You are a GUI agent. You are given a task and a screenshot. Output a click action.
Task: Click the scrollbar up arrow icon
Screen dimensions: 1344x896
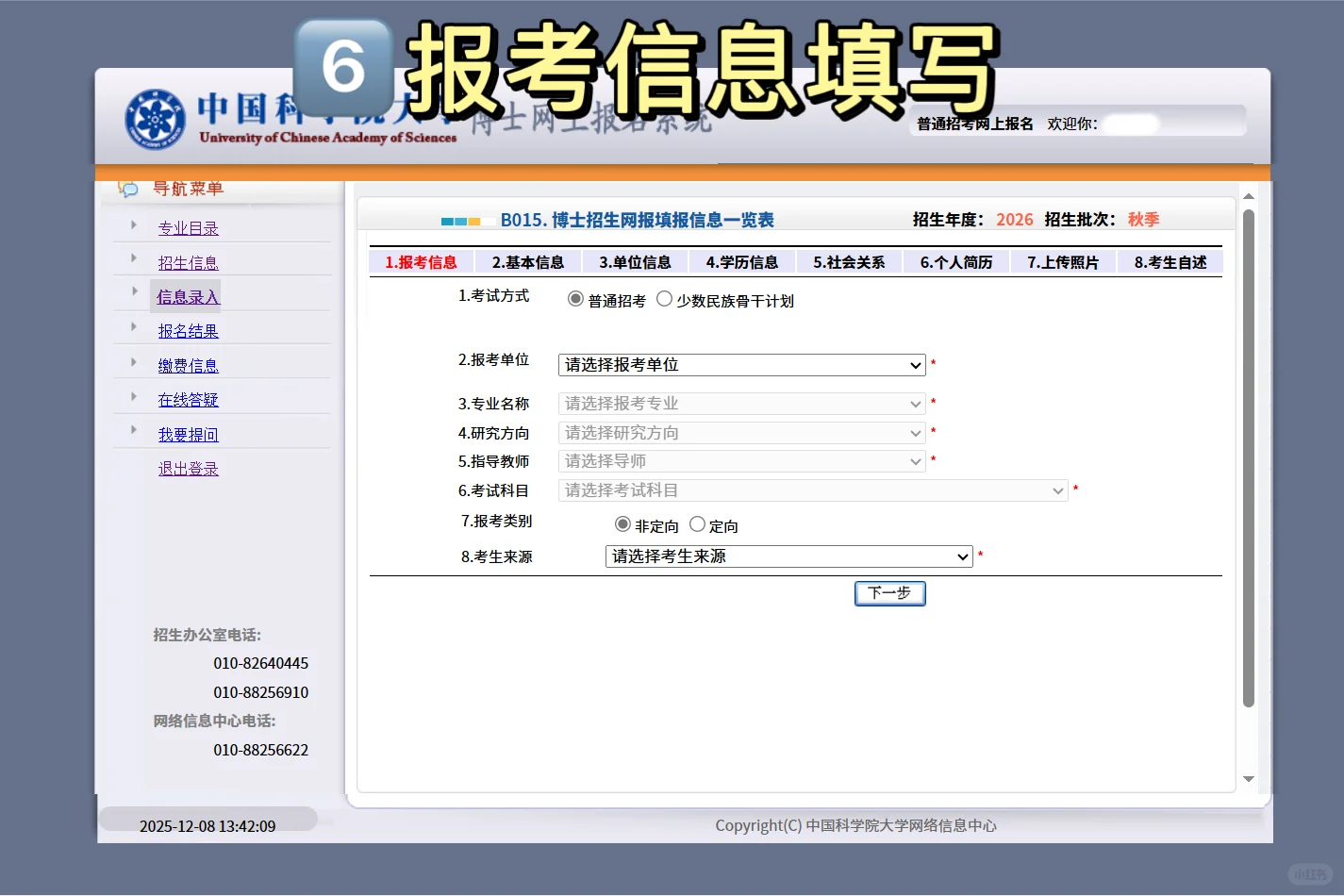pos(1249,196)
